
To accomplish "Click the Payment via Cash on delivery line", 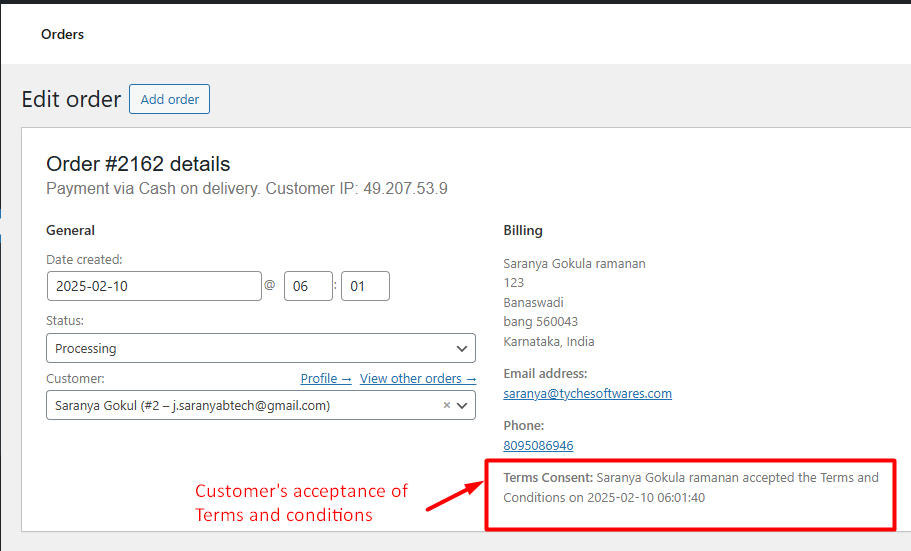I will 246,188.
